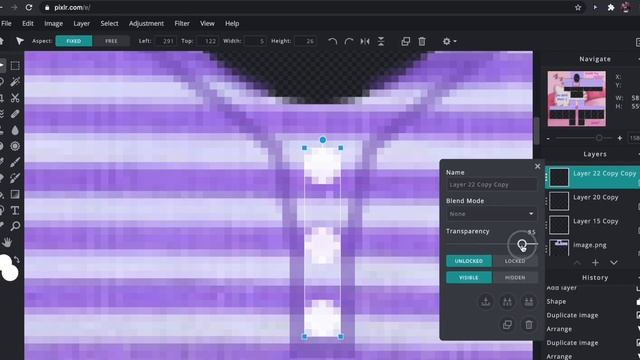Zoom out with navigator minus button

(x=548, y=138)
